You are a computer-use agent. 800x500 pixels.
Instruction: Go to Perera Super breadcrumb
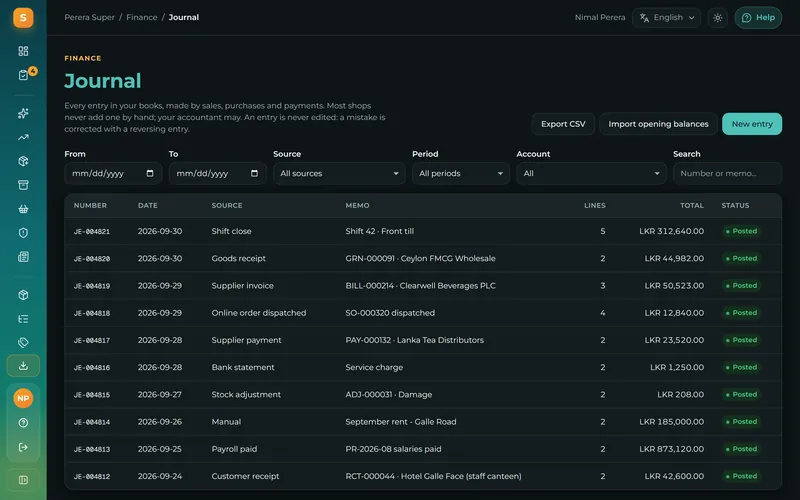pyautogui.click(x=89, y=17)
